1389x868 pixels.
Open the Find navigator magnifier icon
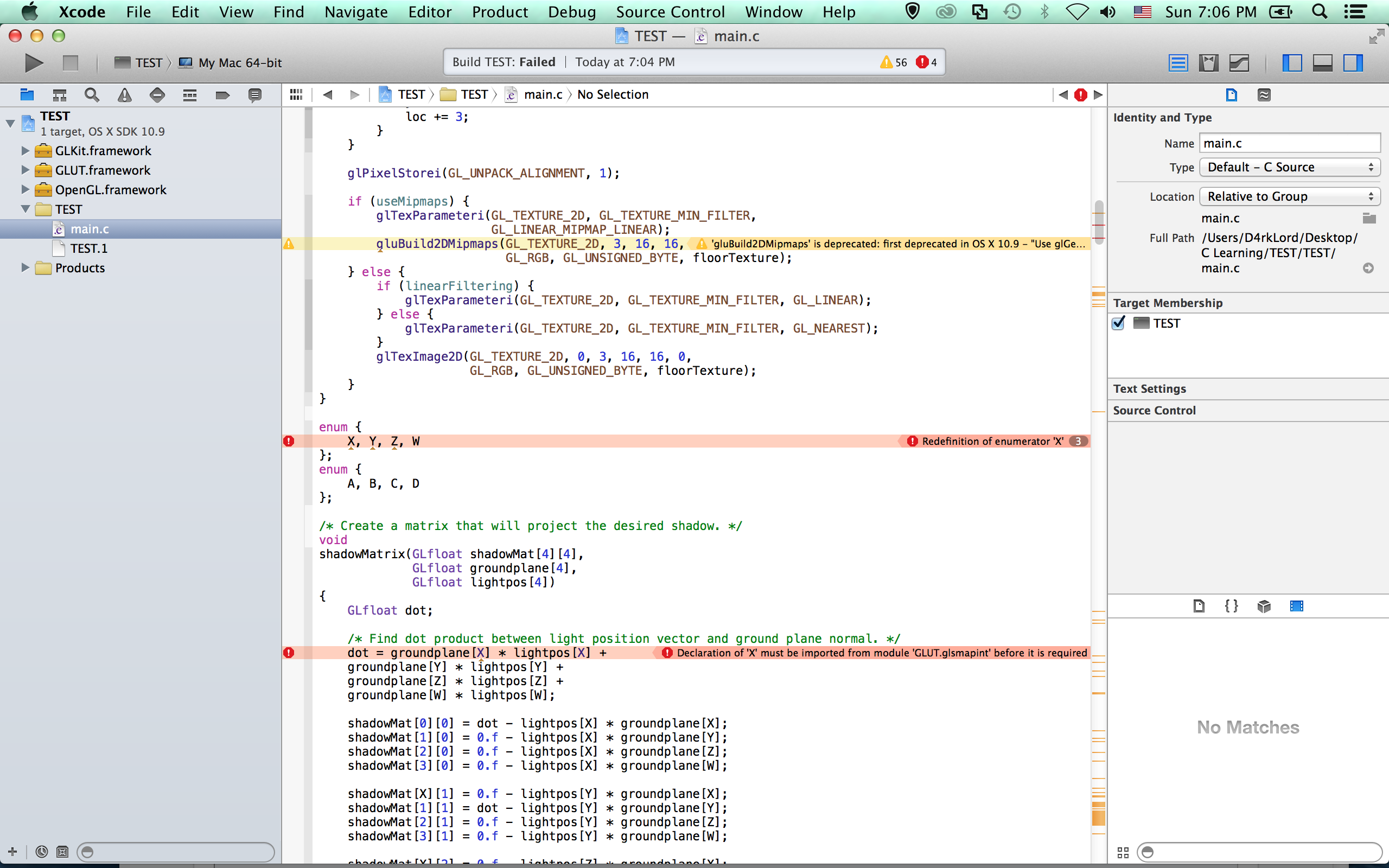click(92, 95)
